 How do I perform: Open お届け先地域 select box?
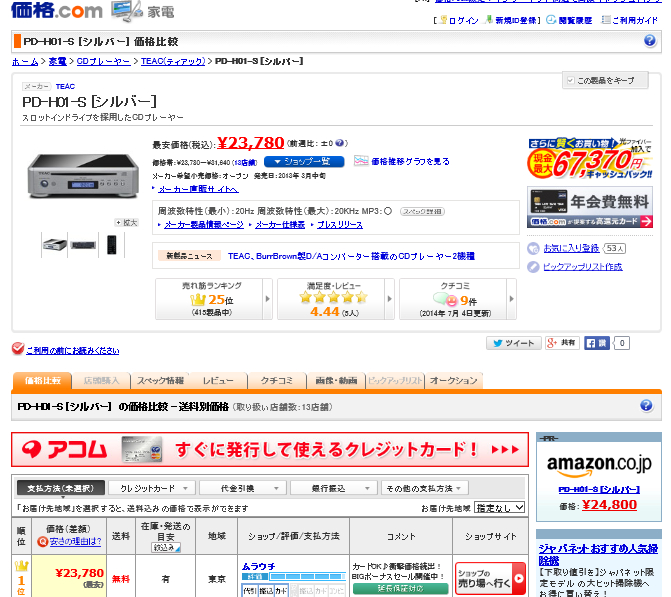point(499,508)
